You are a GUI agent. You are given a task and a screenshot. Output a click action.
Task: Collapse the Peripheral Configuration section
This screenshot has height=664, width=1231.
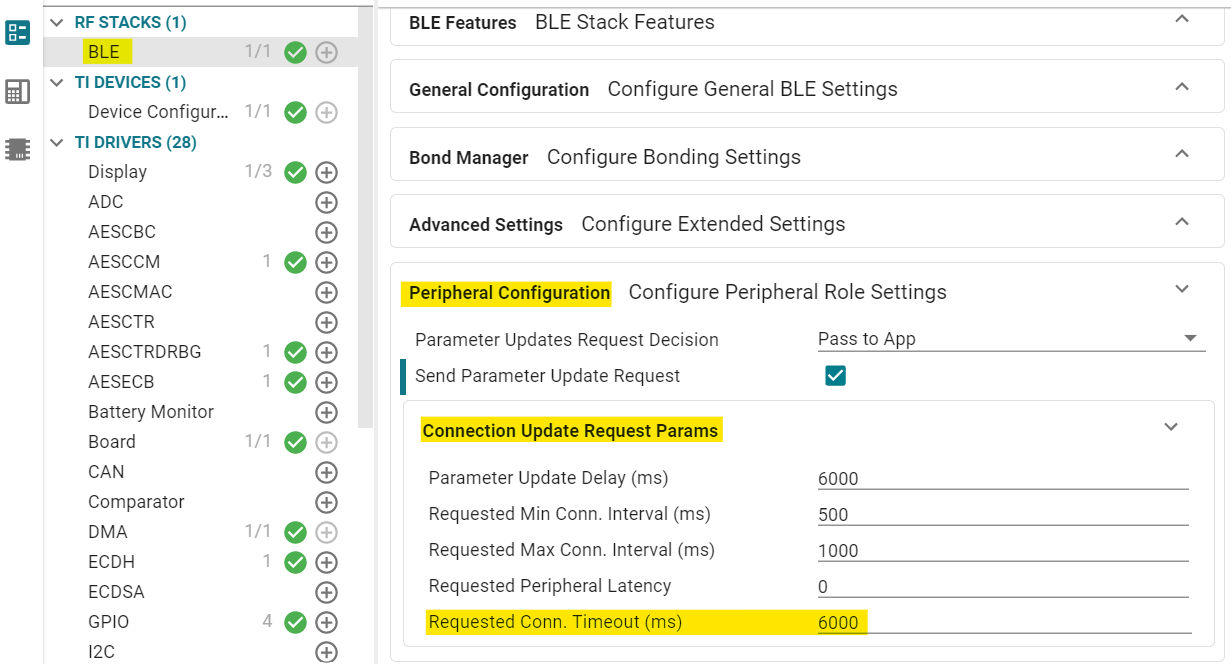[x=1181, y=290]
